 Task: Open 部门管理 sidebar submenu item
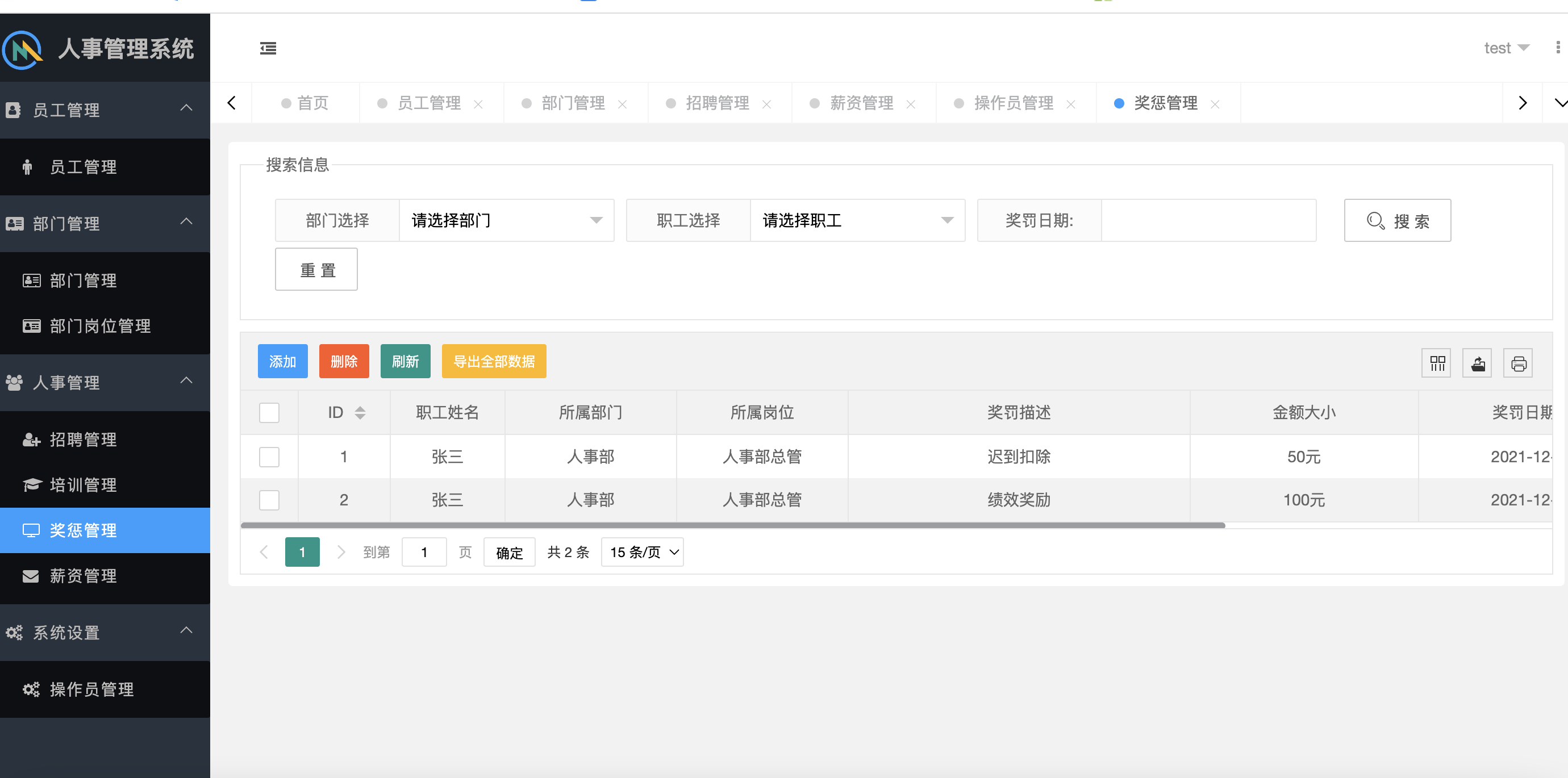[105, 281]
